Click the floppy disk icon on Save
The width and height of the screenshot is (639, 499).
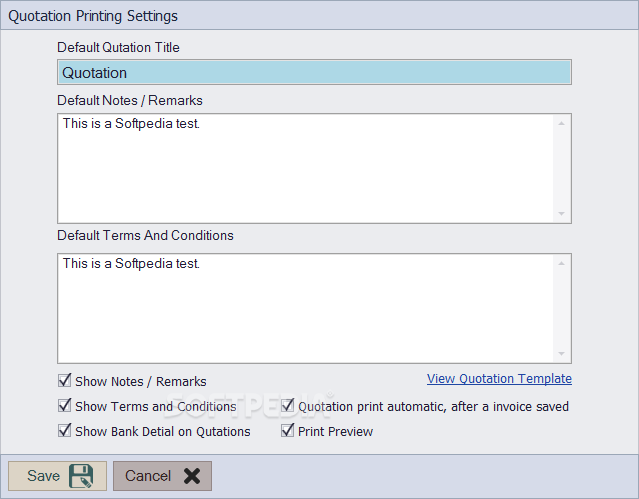click(81, 476)
